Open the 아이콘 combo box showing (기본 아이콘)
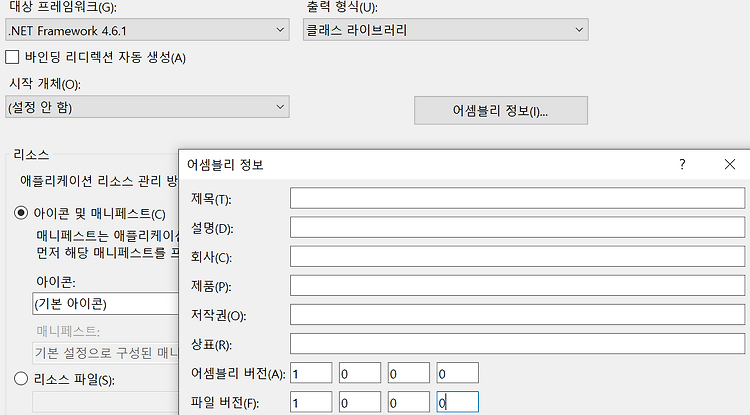 tap(106, 304)
